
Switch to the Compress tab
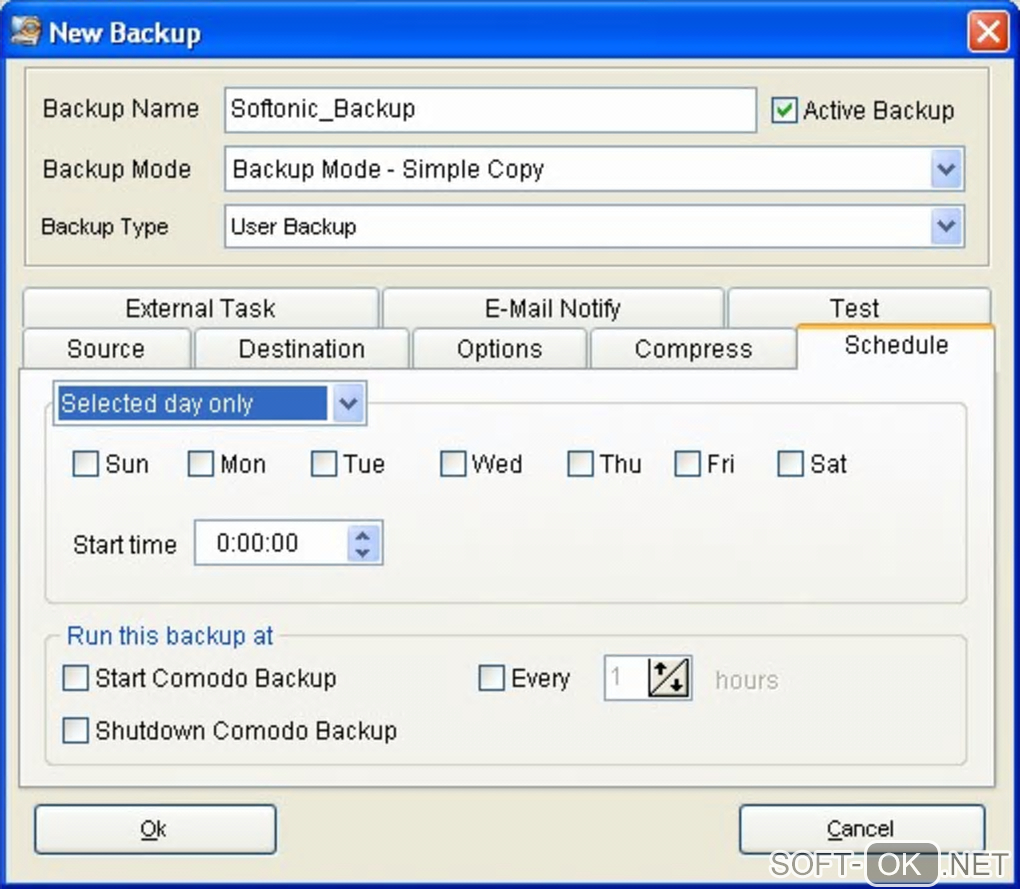coord(693,349)
